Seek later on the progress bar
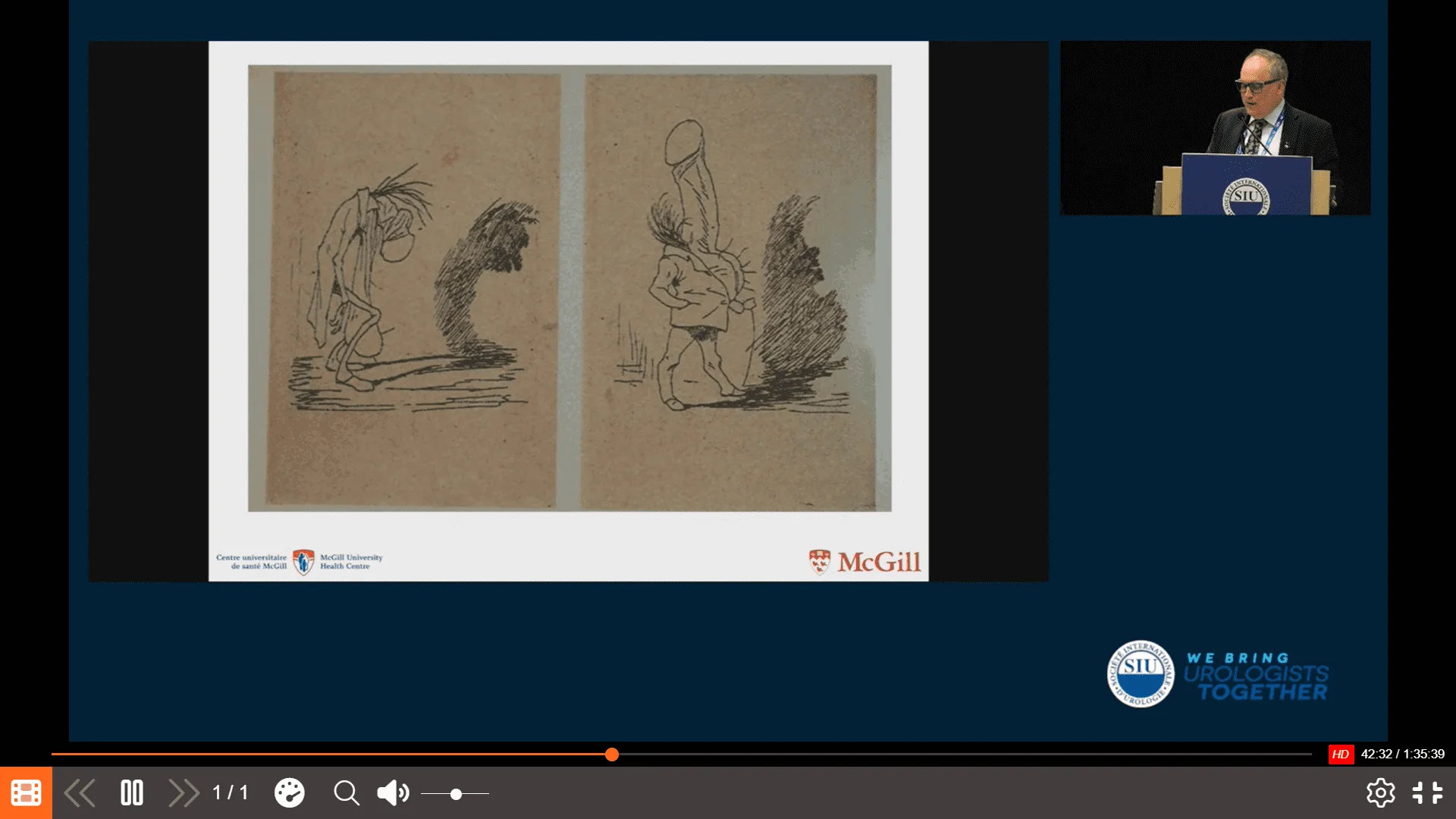The image size is (1456, 819). (963, 754)
